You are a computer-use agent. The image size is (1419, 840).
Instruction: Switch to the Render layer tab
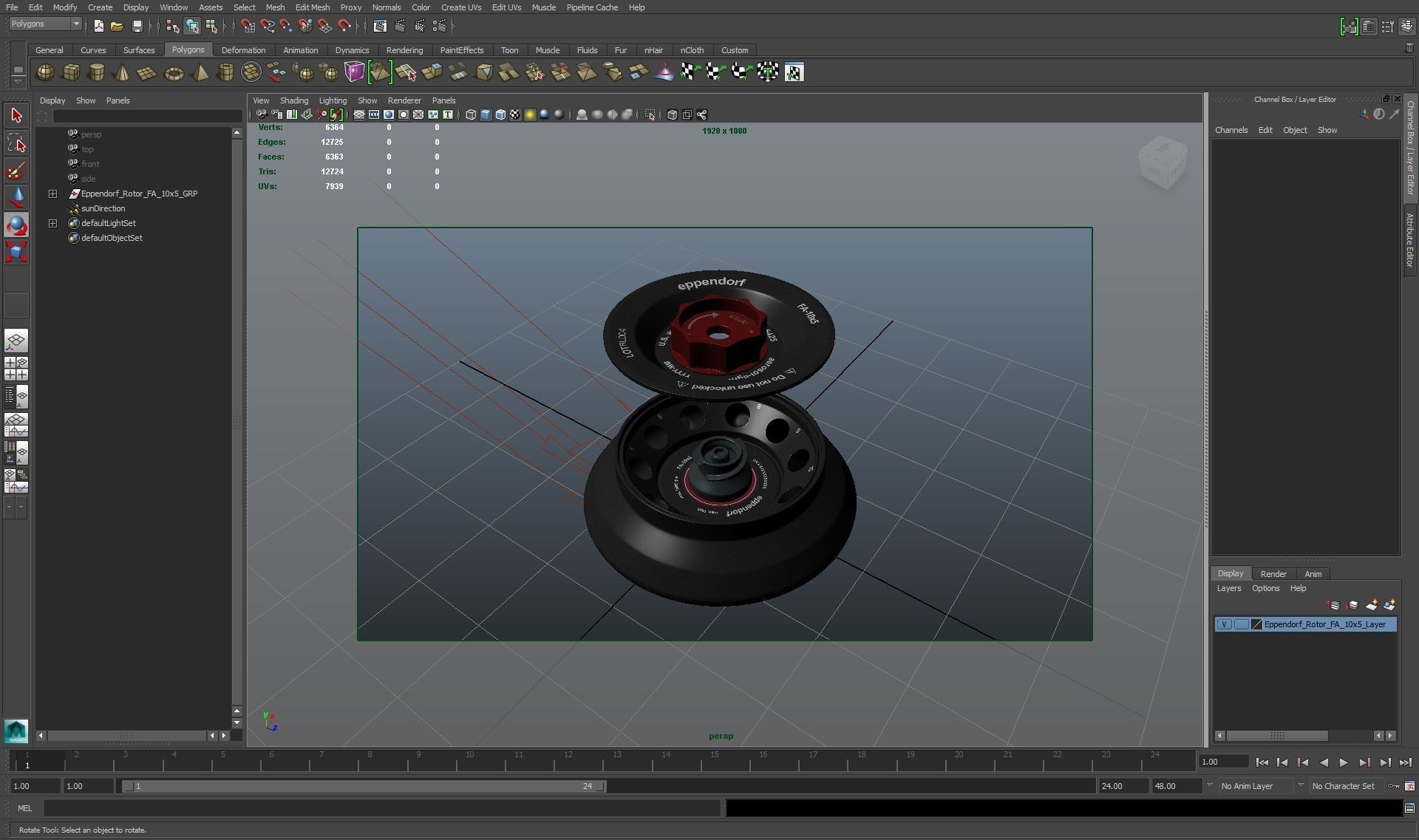pos(1273,574)
